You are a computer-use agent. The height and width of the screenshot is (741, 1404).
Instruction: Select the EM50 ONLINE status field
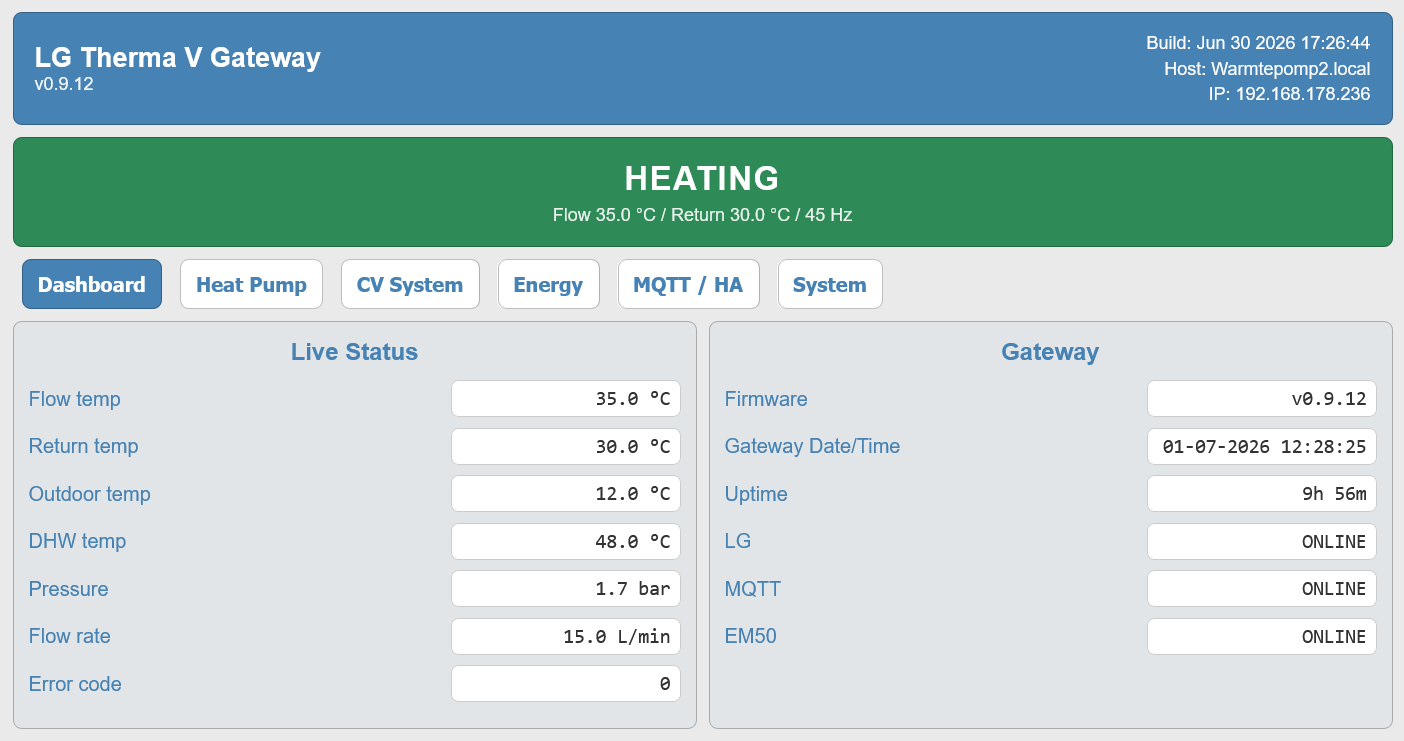pos(1262,636)
